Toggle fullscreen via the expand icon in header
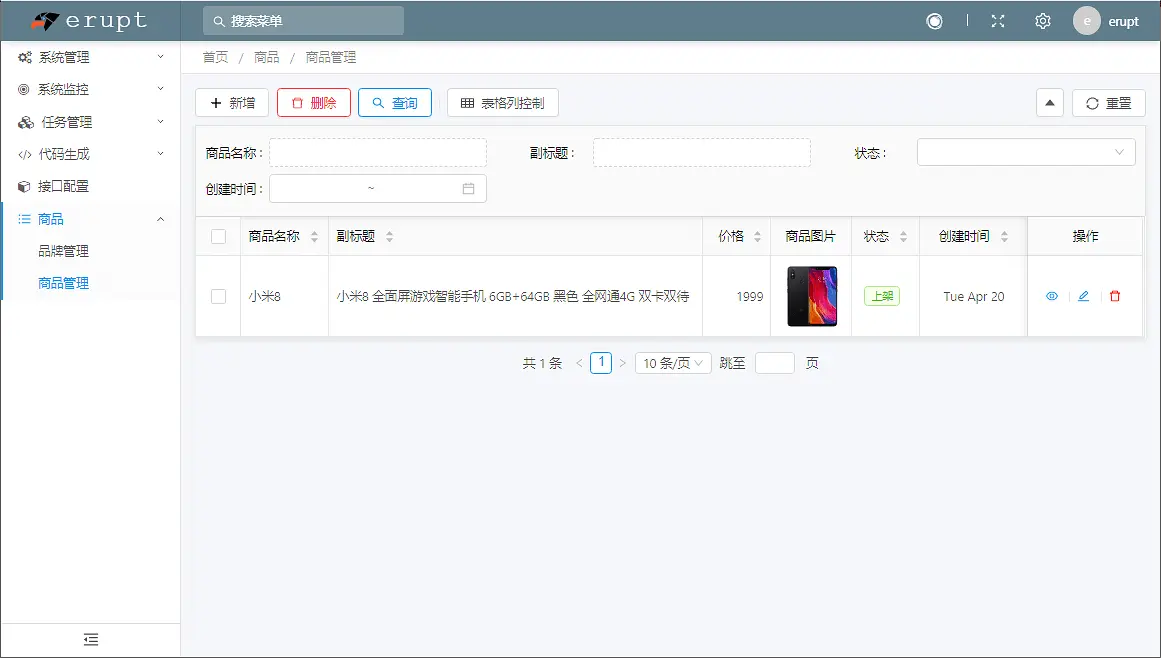 tap(997, 20)
